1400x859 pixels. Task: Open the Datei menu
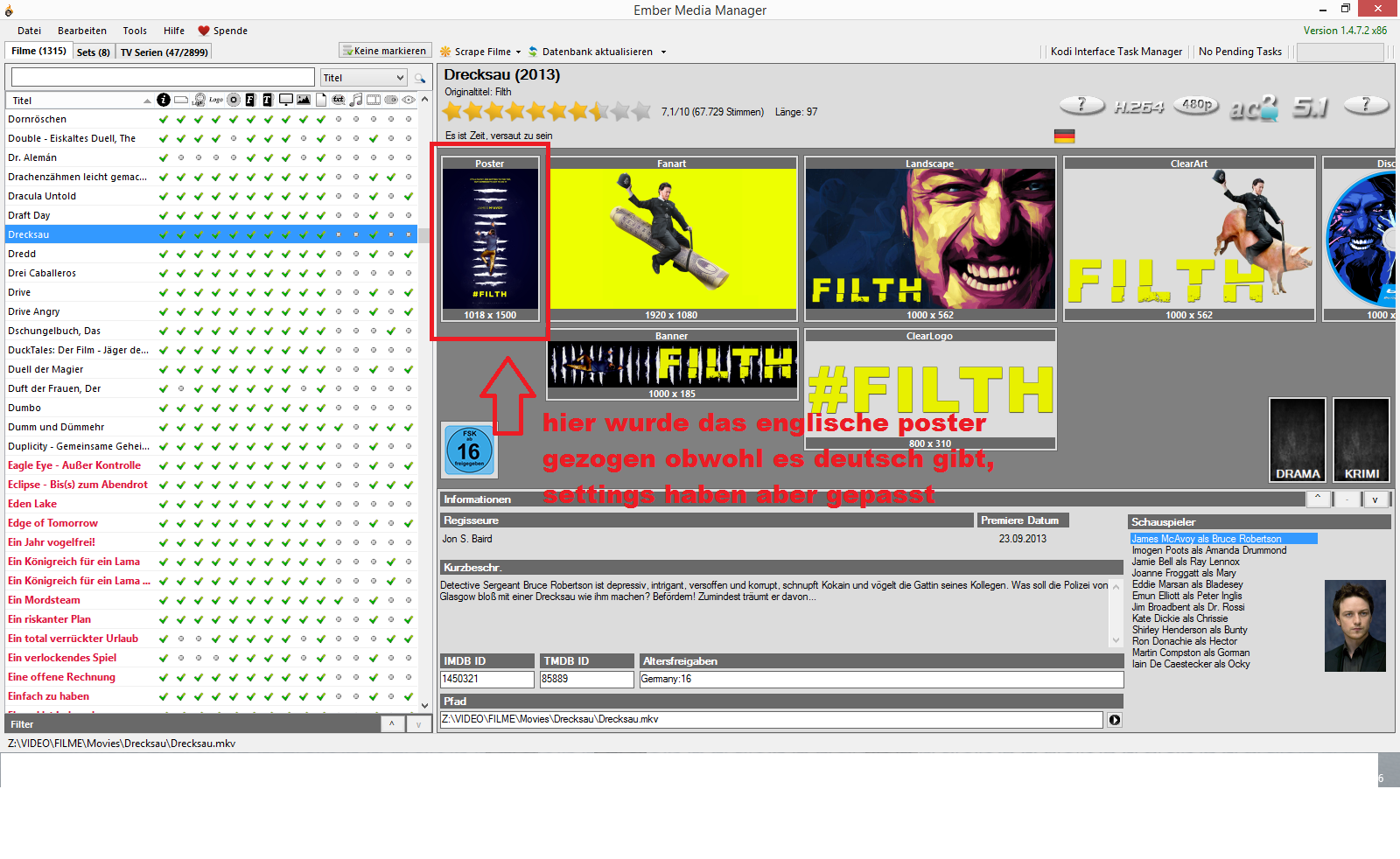(29, 31)
